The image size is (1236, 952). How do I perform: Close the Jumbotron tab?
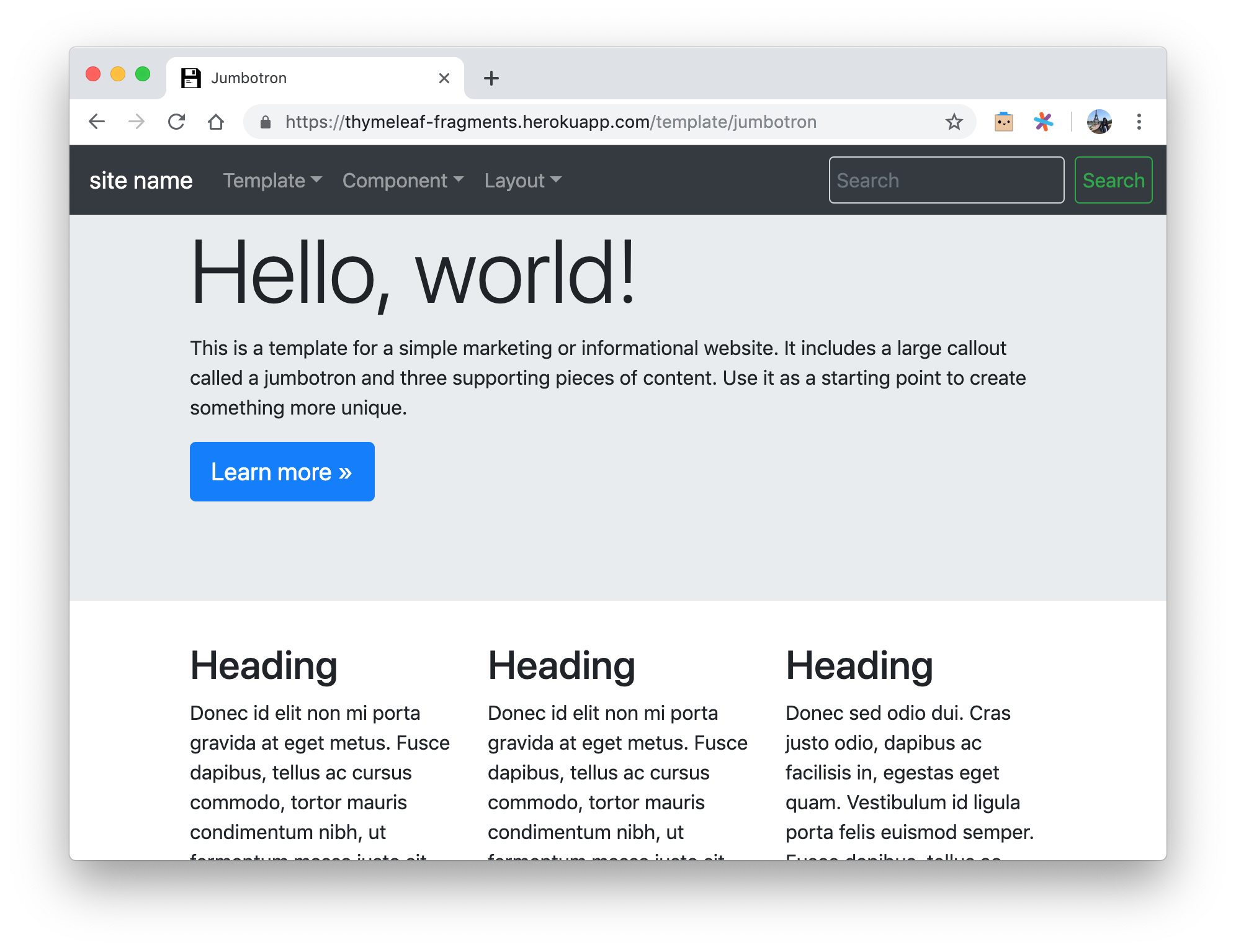pos(444,78)
